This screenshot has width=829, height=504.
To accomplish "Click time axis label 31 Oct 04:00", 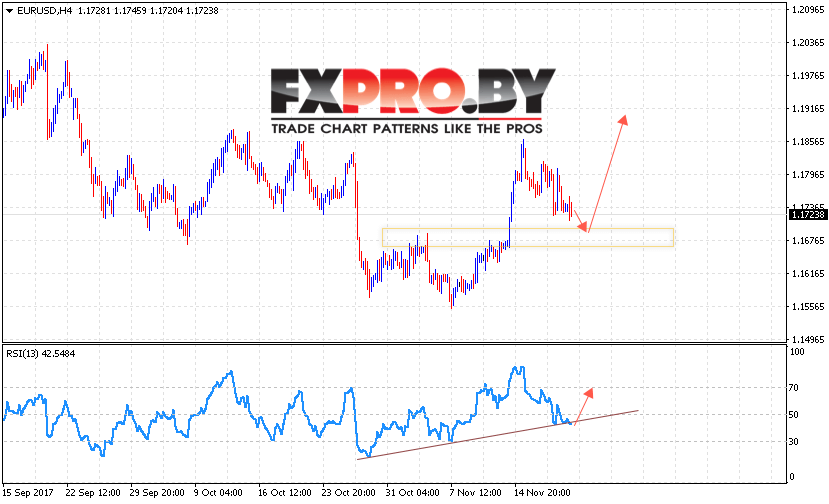I will (x=412, y=492).
